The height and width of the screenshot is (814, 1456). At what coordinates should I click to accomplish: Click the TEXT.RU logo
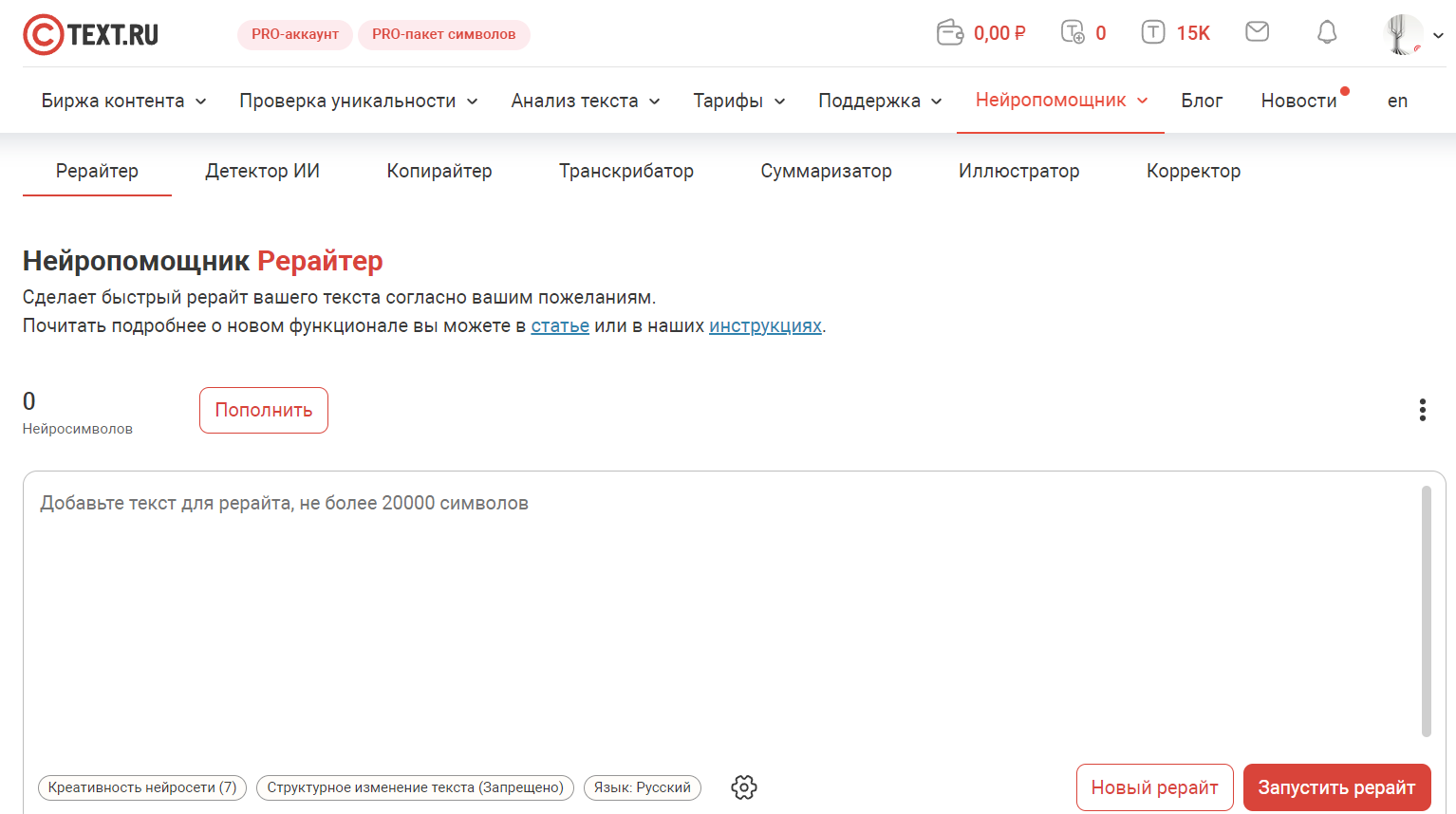coord(91,35)
